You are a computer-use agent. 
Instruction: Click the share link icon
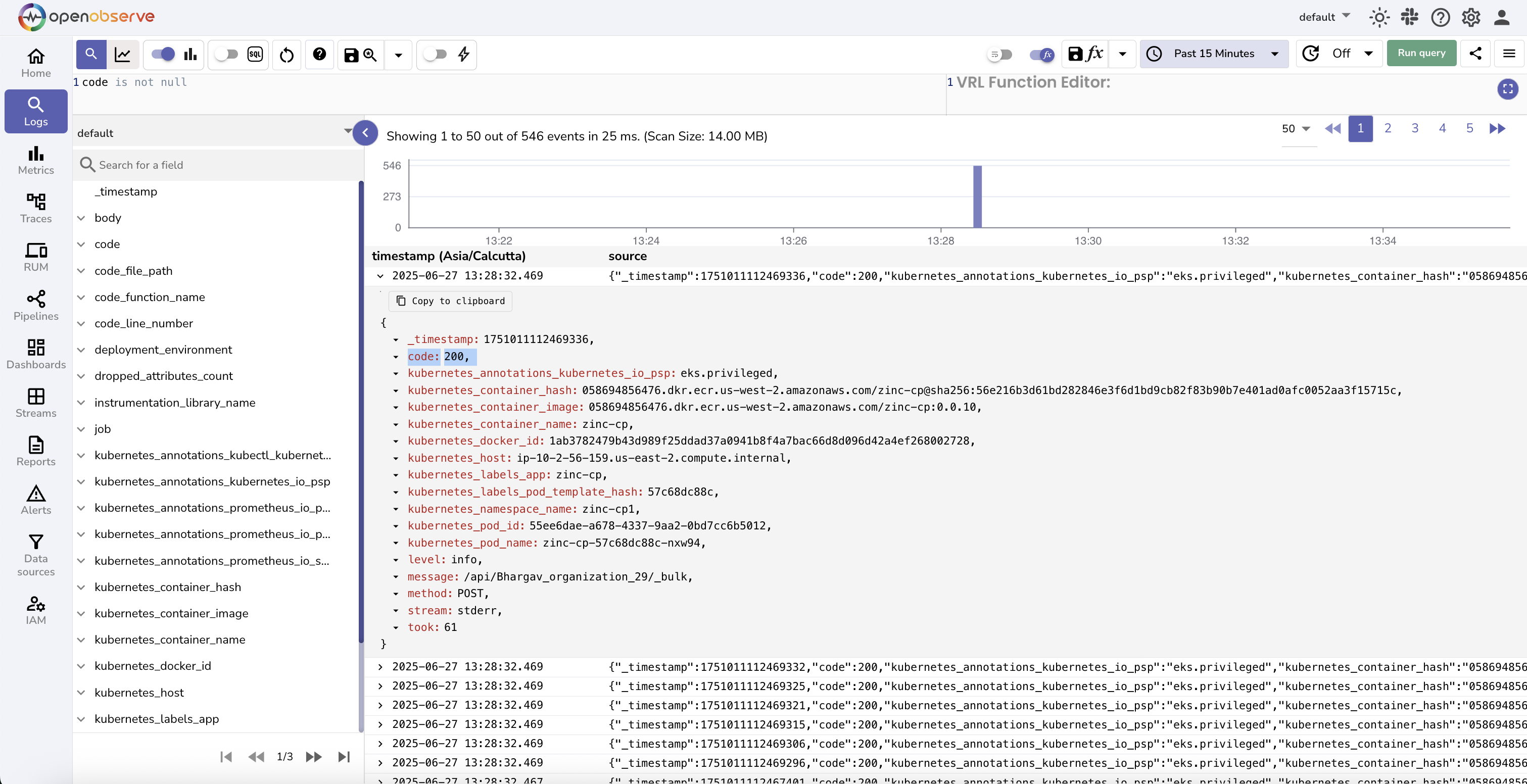tap(1475, 54)
